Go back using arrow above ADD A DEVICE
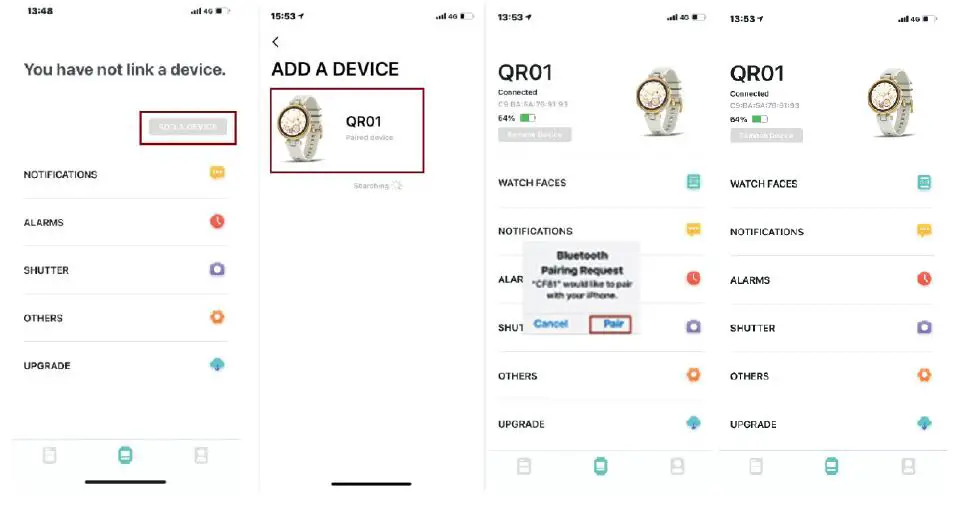The image size is (965, 523). click(x=276, y=42)
